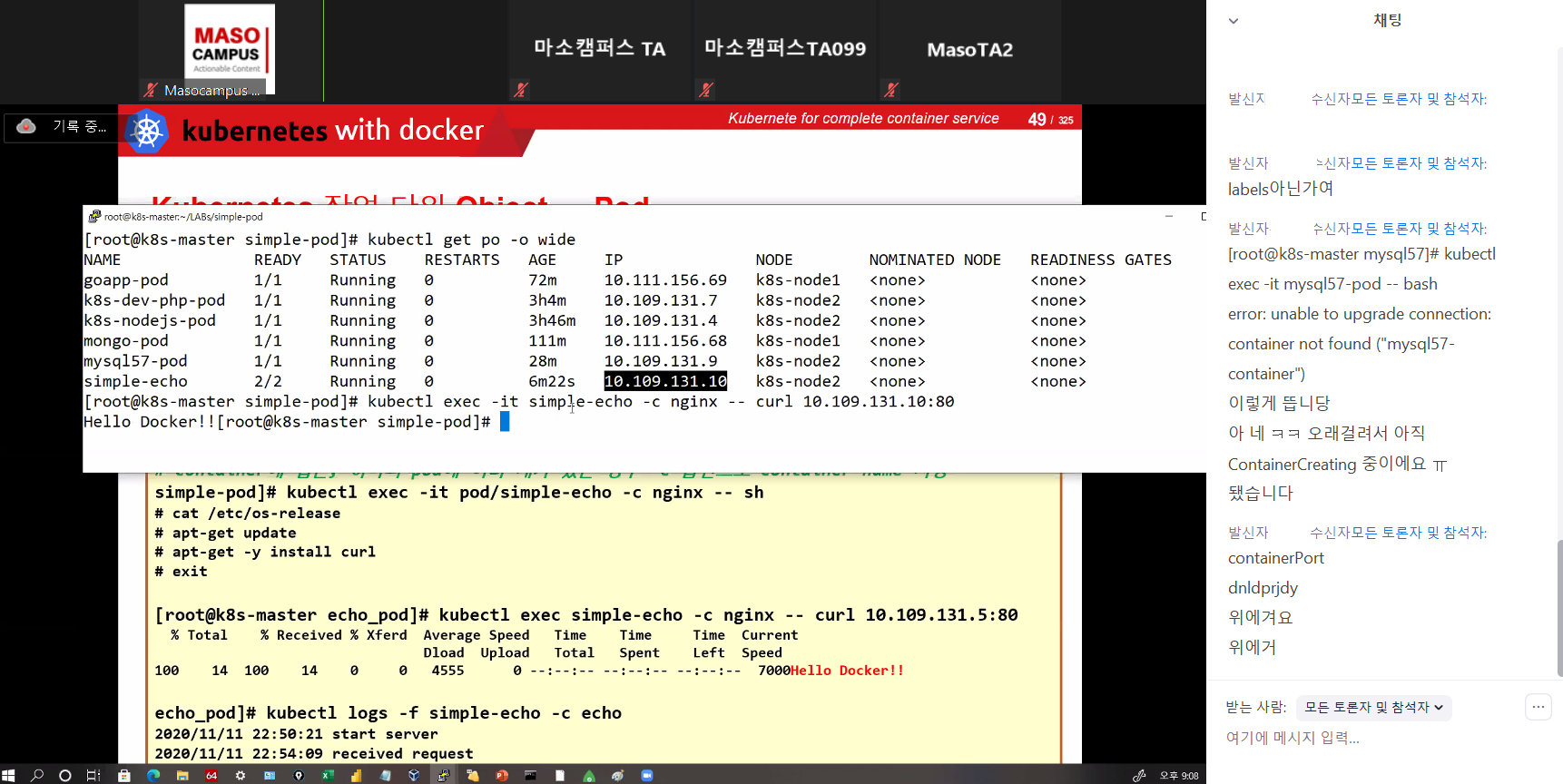Open Windows Start menu
The height and width of the screenshot is (784, 1563).
point(9,776)
